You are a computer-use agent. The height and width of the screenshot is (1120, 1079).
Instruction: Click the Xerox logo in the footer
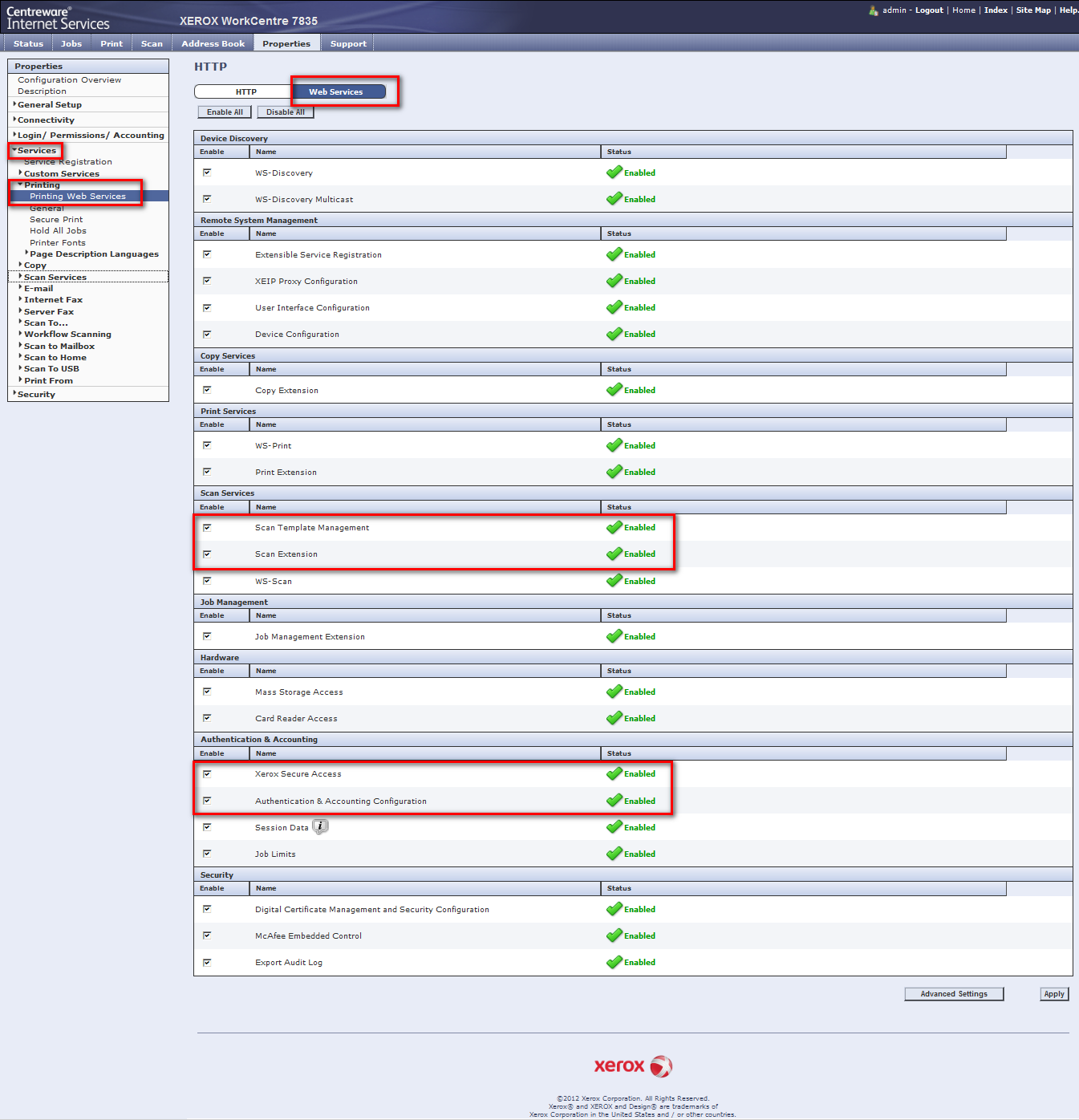632,1066
